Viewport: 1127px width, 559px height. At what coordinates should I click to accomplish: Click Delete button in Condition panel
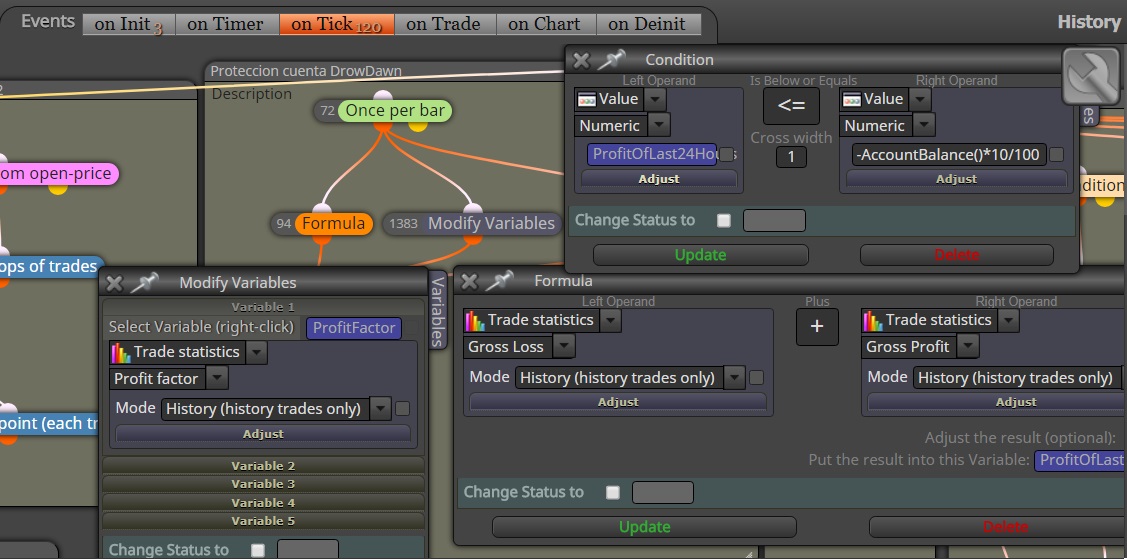pos(957,255)
